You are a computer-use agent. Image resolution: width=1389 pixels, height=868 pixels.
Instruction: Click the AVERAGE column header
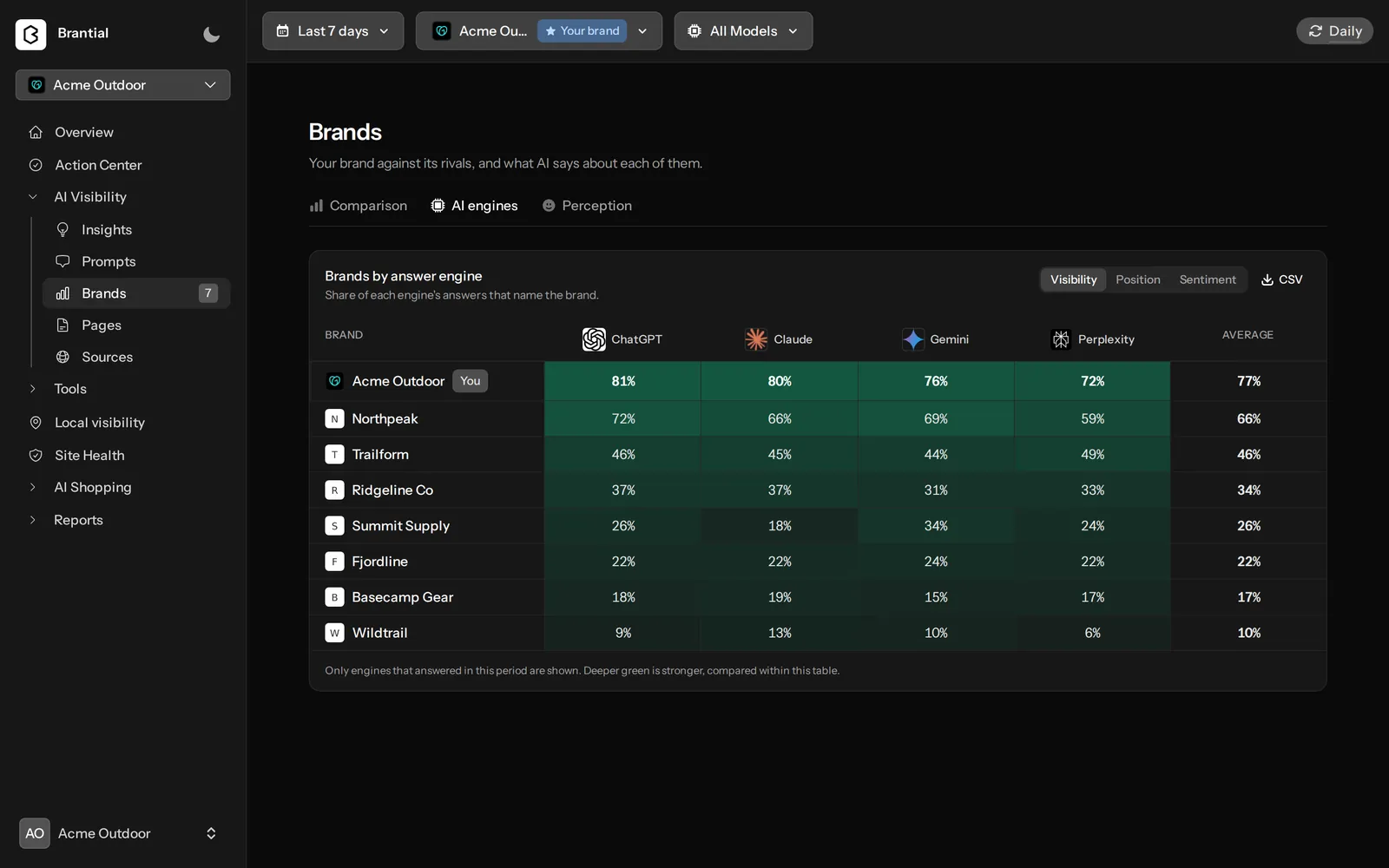pyautogui.click(x=1247, y=335)
